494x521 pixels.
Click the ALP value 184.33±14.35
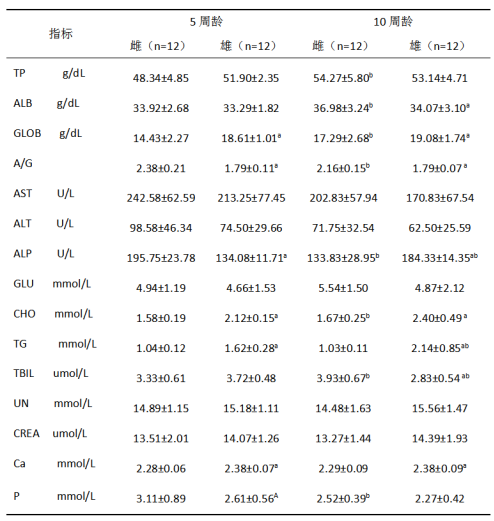point(439,258)
